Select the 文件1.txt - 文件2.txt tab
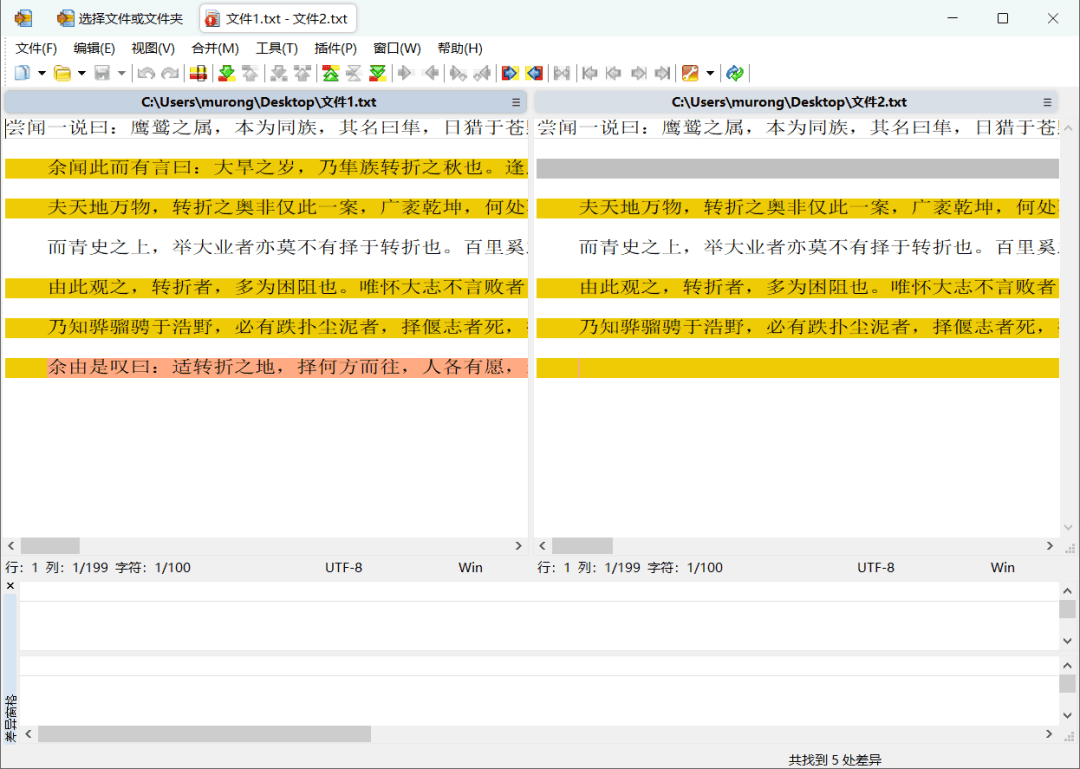This screenshot has height=769, width=1080. pyautogui.click(x=278, y=19)
